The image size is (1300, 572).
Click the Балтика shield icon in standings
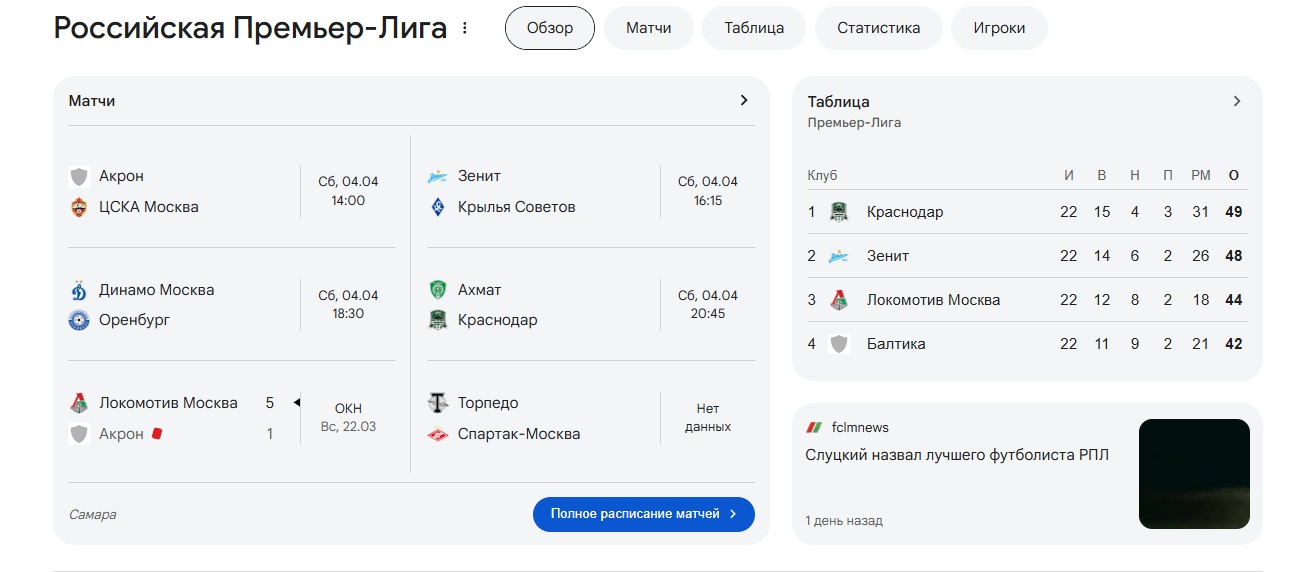point(839,344)
